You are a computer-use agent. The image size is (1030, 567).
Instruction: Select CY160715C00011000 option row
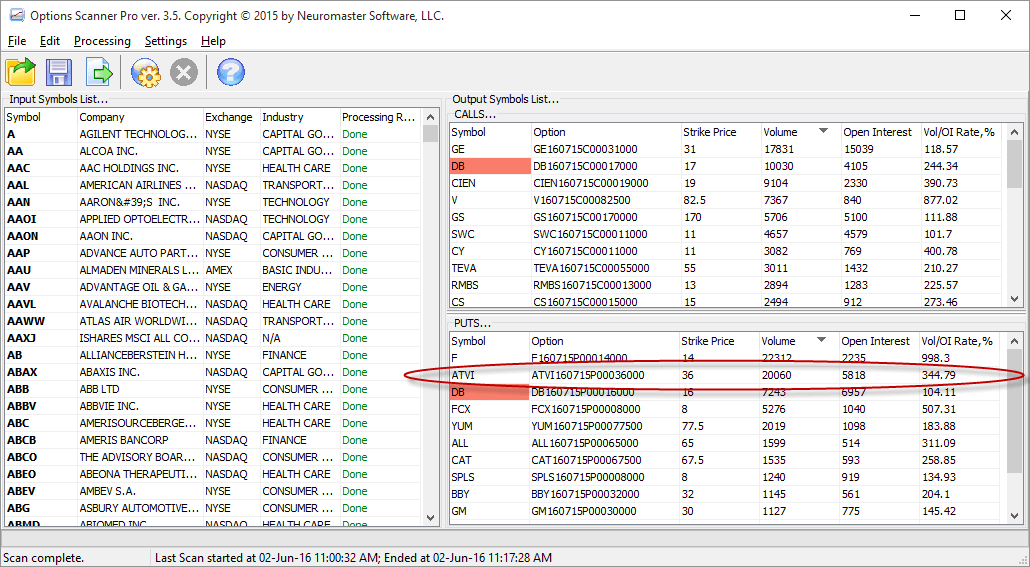[x=726, y=251]
